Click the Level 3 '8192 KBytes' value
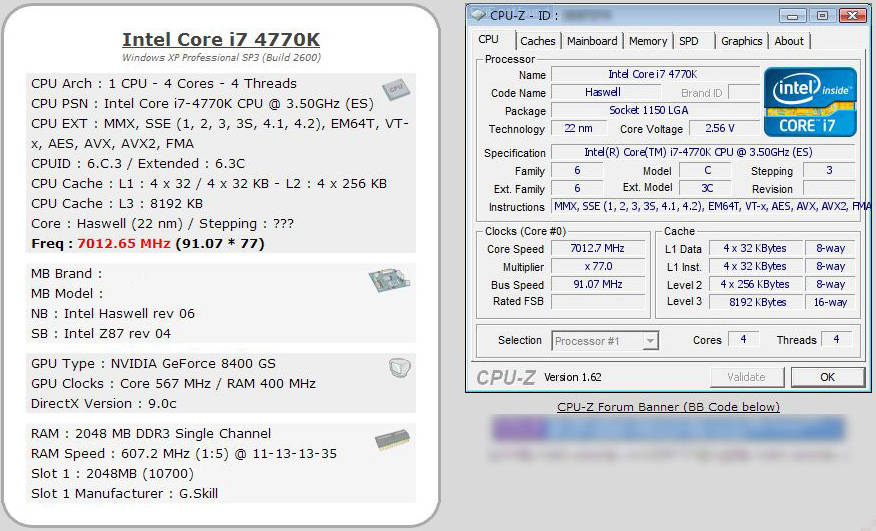876x531 pixels. 755,302
